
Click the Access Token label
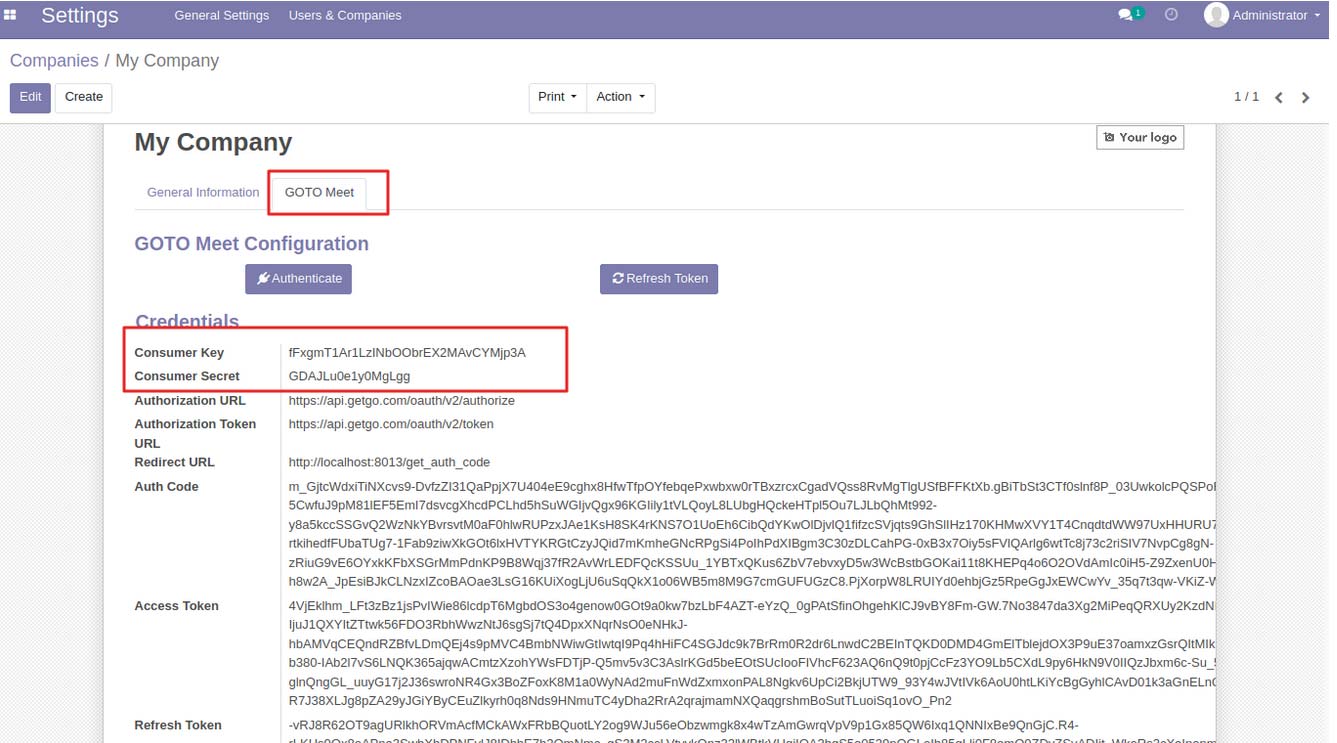(x=176, y=606)
